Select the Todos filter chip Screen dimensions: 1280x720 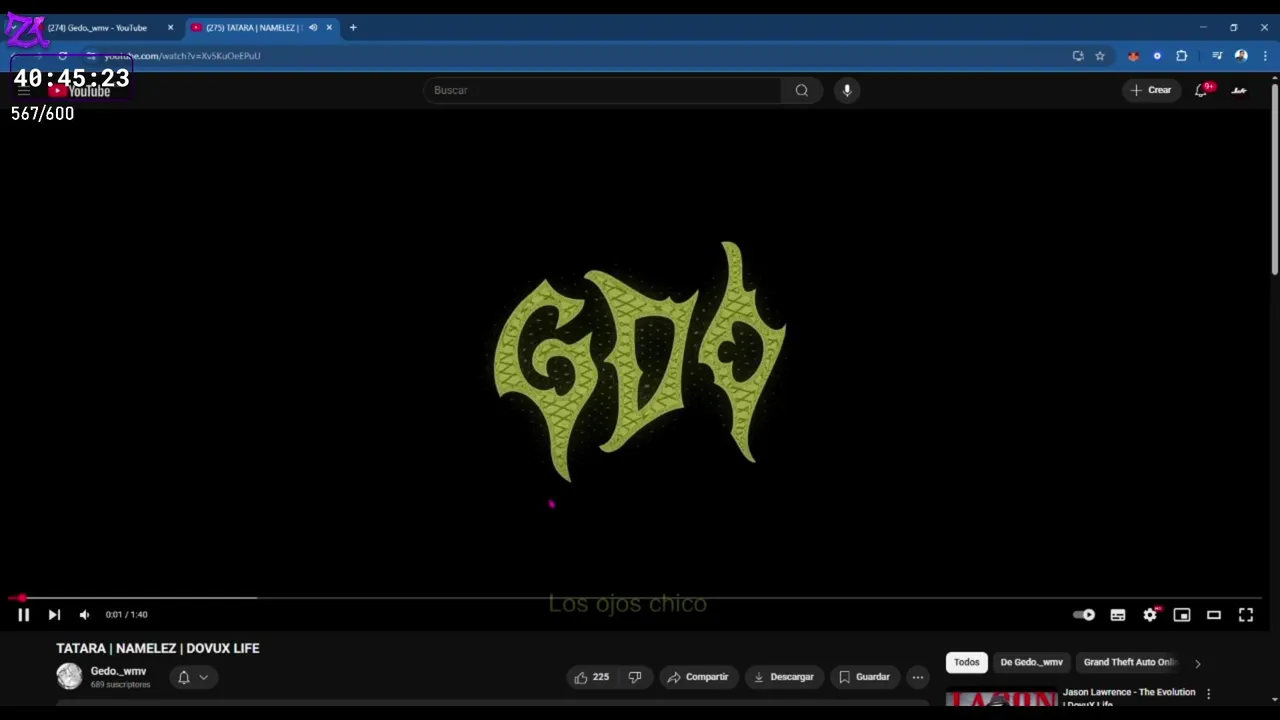click(966, 662)
